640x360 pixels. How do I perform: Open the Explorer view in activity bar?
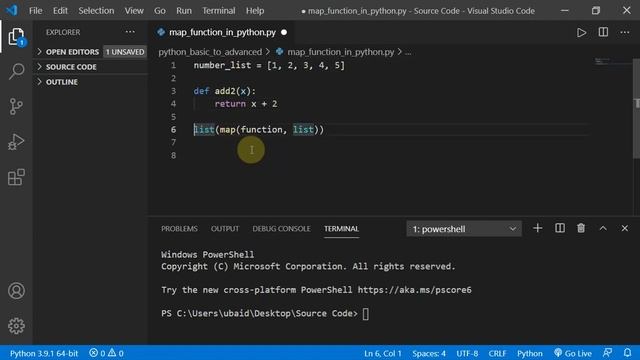[16, 37]
